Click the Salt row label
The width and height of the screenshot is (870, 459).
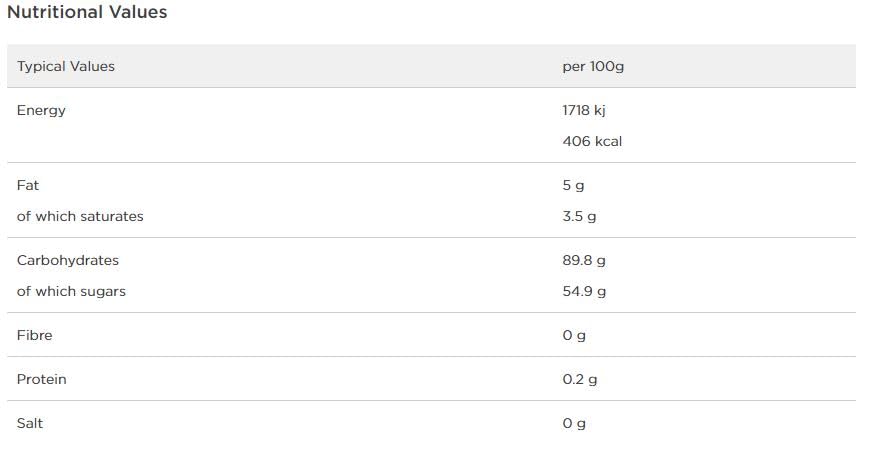(30, 423)
